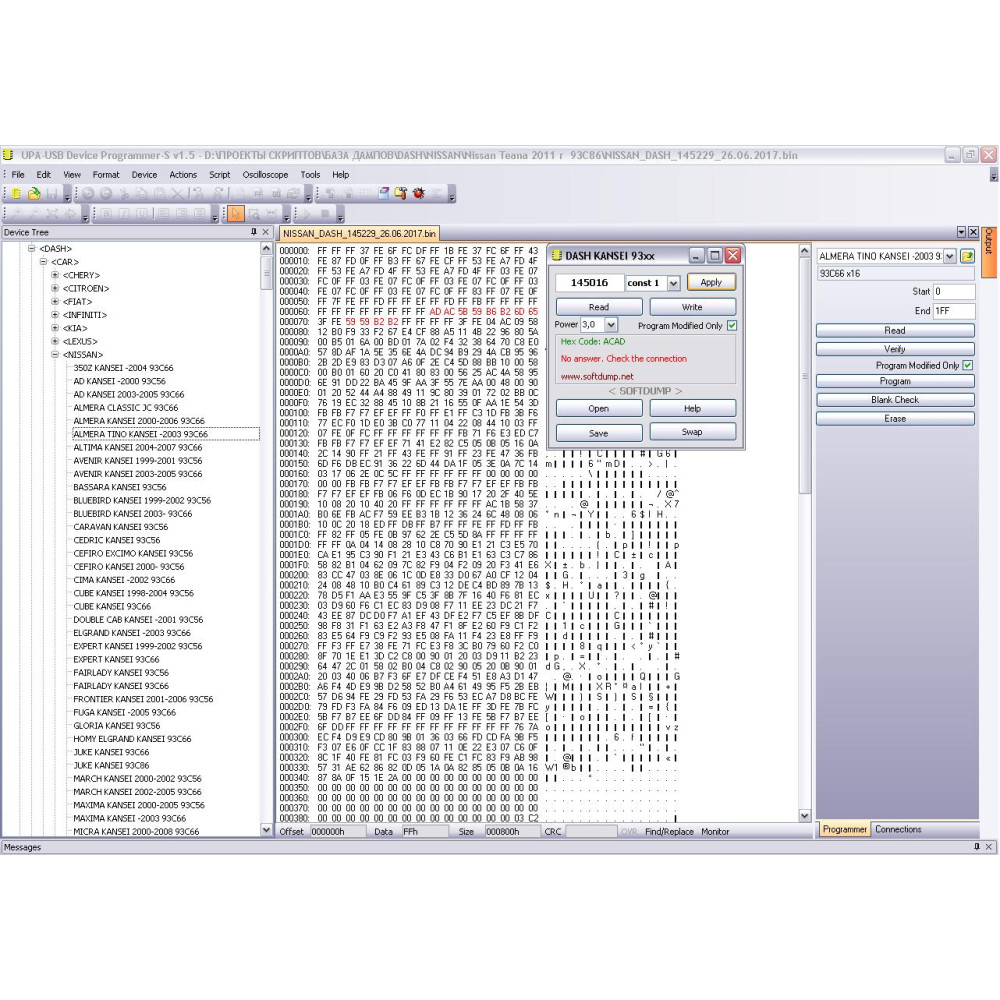The width and height of the screenshot is (1000, 1000).
Task: Click the Swap button
Action: [692, 432]
